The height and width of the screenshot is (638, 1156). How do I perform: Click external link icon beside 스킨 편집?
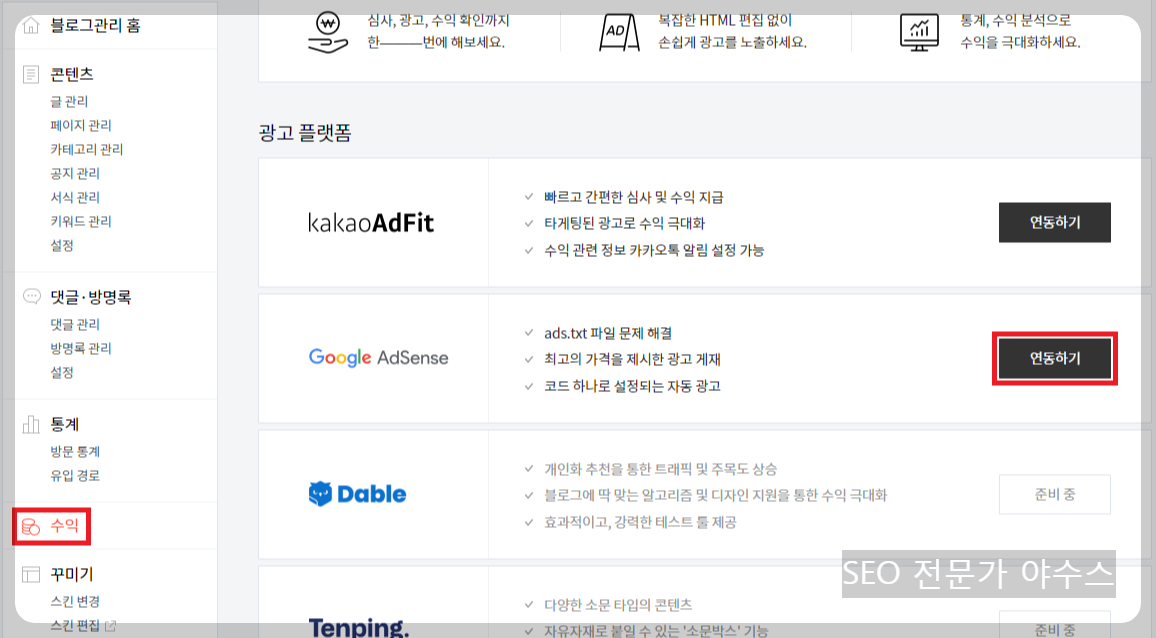111,626
